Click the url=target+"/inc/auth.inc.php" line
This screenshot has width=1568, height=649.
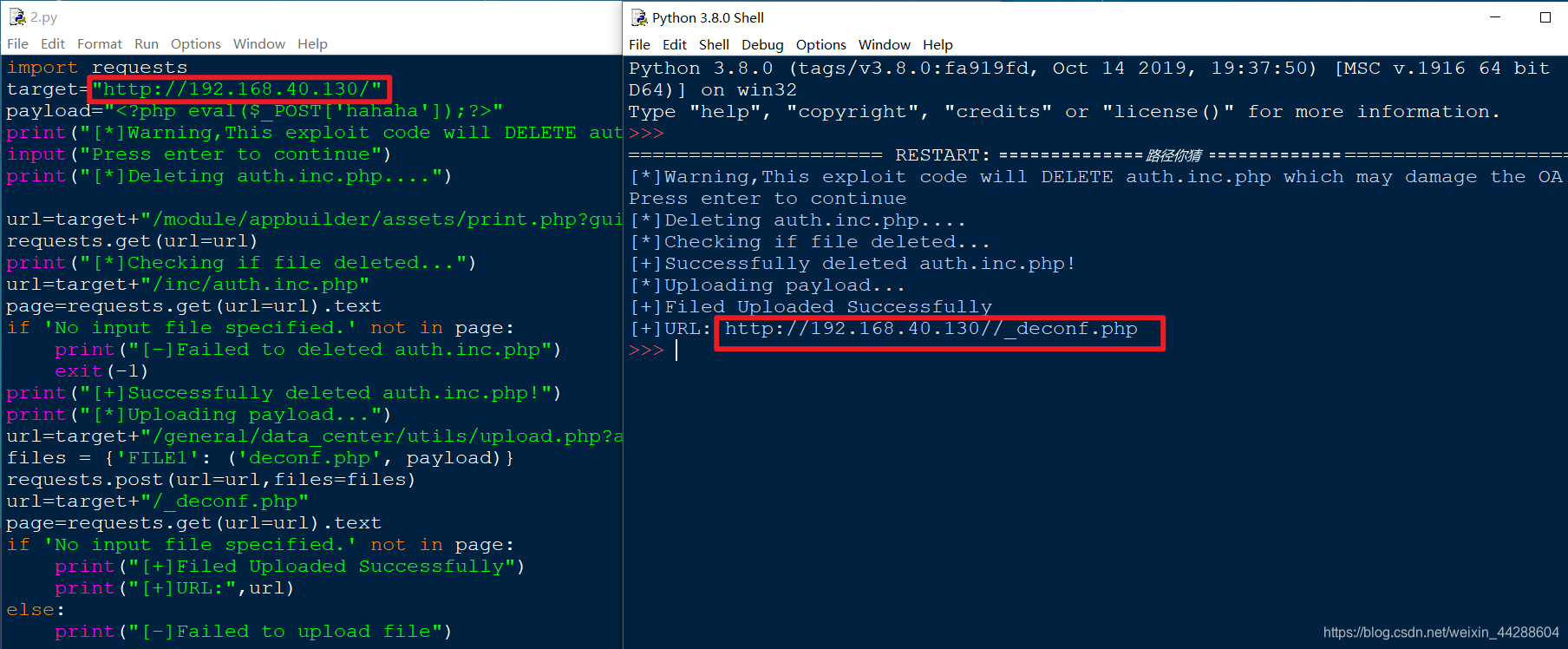(x=187, y=284)
